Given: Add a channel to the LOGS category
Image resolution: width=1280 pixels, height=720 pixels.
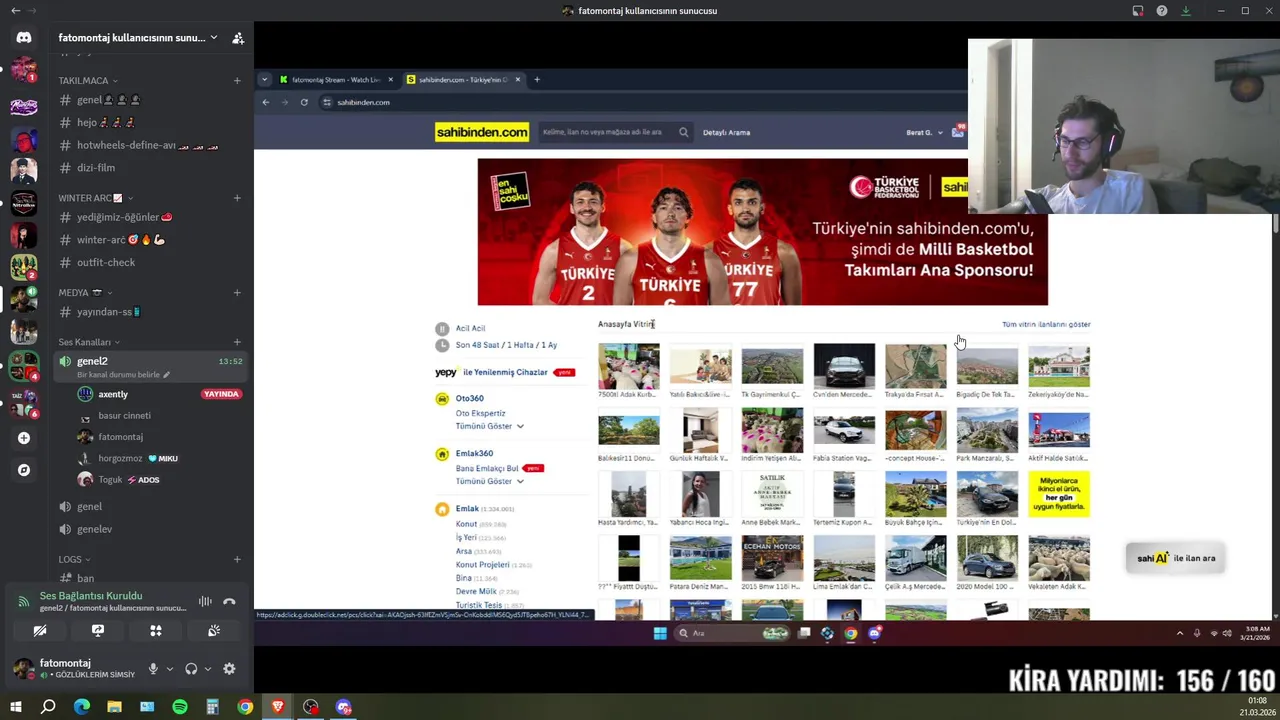Looking at the screenshot, I should [237, 560].
